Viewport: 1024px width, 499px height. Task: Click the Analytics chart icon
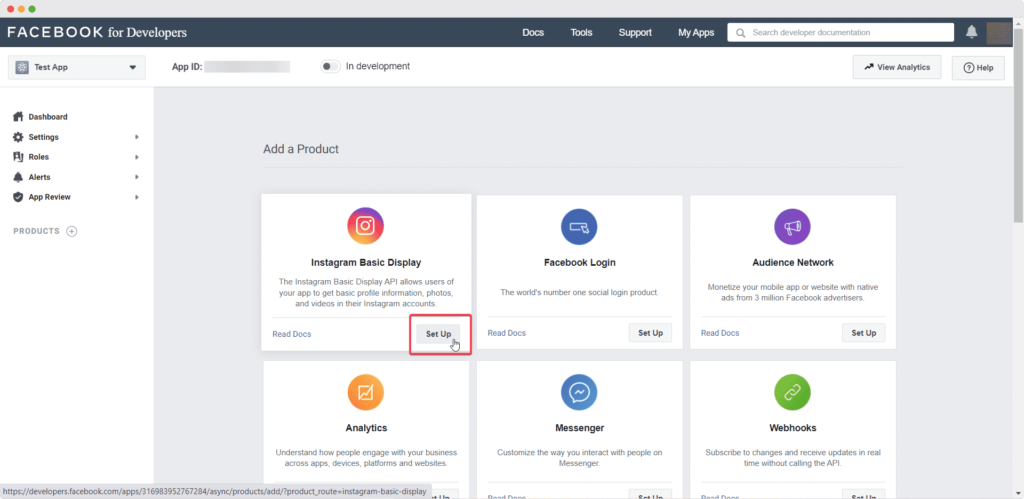366,393
